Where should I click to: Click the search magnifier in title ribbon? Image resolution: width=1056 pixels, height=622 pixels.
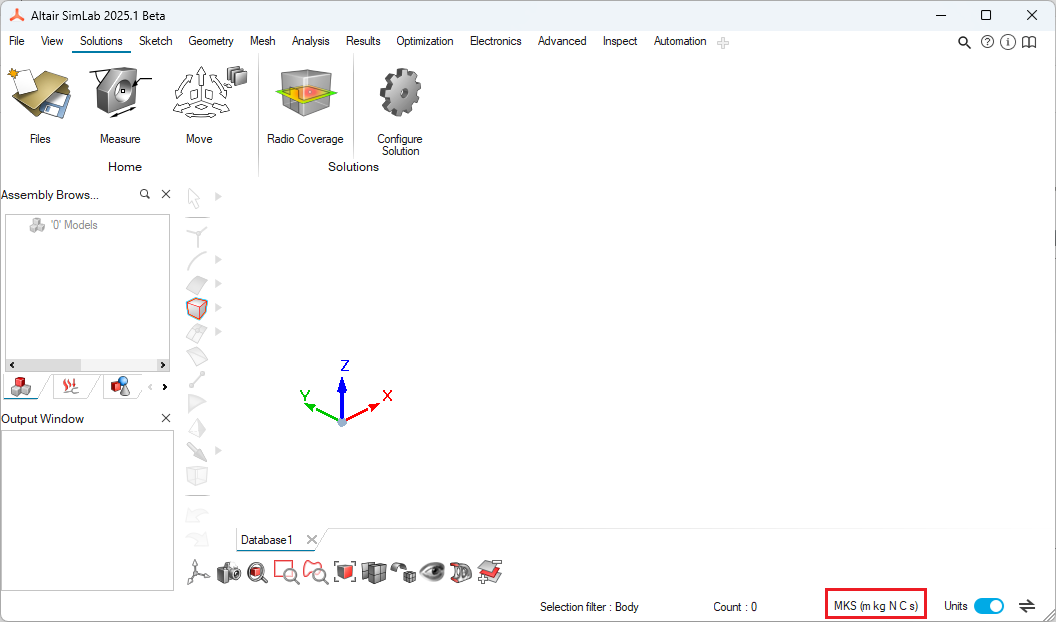click(x=964, y=42)
